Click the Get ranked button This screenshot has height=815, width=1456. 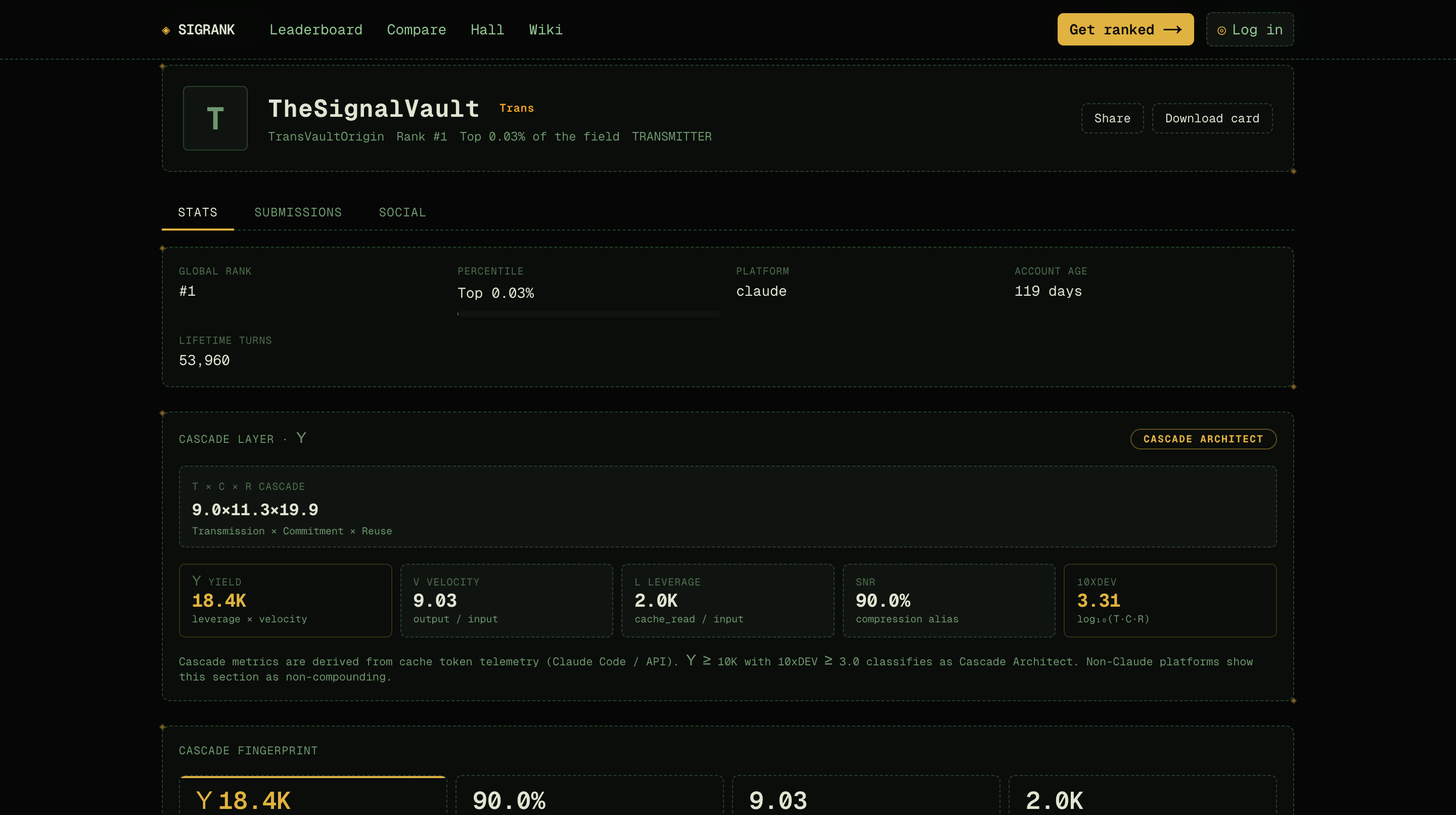pos(1125,29)
